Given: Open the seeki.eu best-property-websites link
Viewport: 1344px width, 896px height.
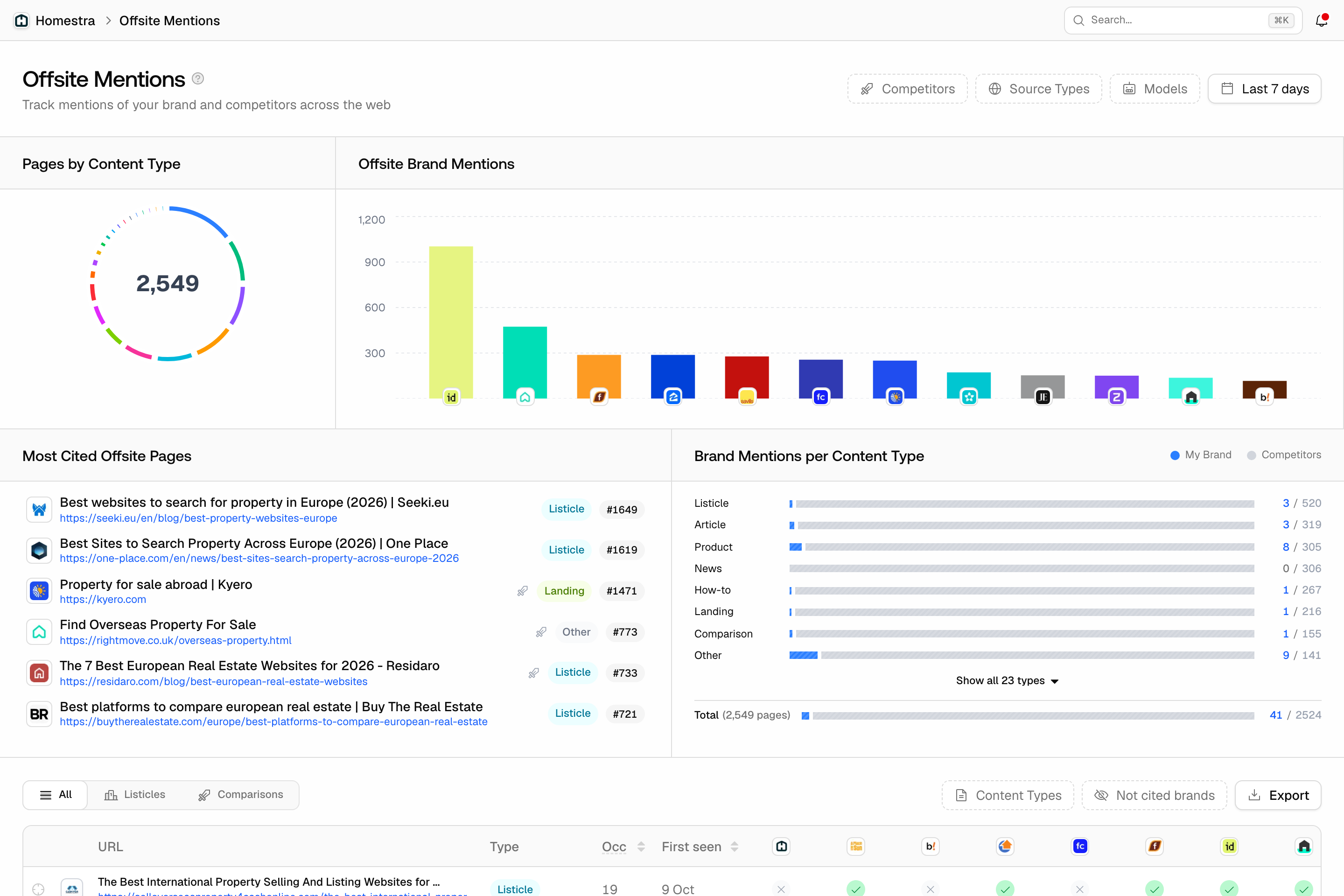Looking at the screenshot, I should [198, 518].
